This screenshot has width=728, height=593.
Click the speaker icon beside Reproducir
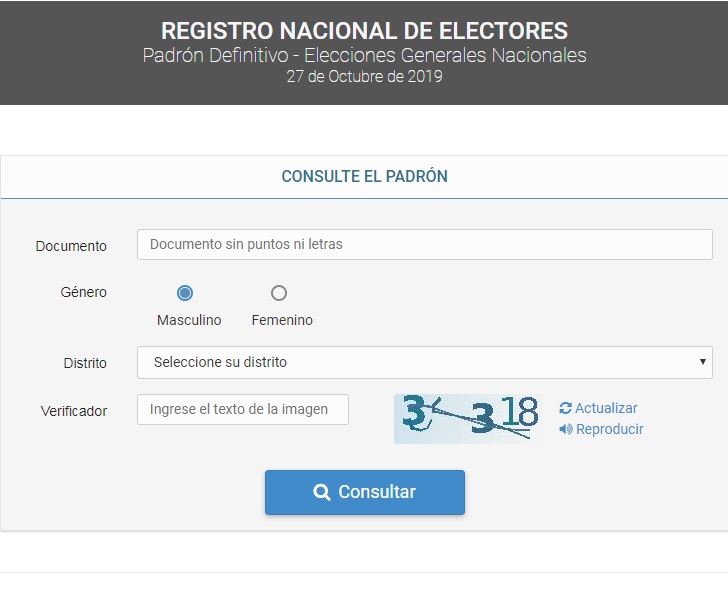566,429
